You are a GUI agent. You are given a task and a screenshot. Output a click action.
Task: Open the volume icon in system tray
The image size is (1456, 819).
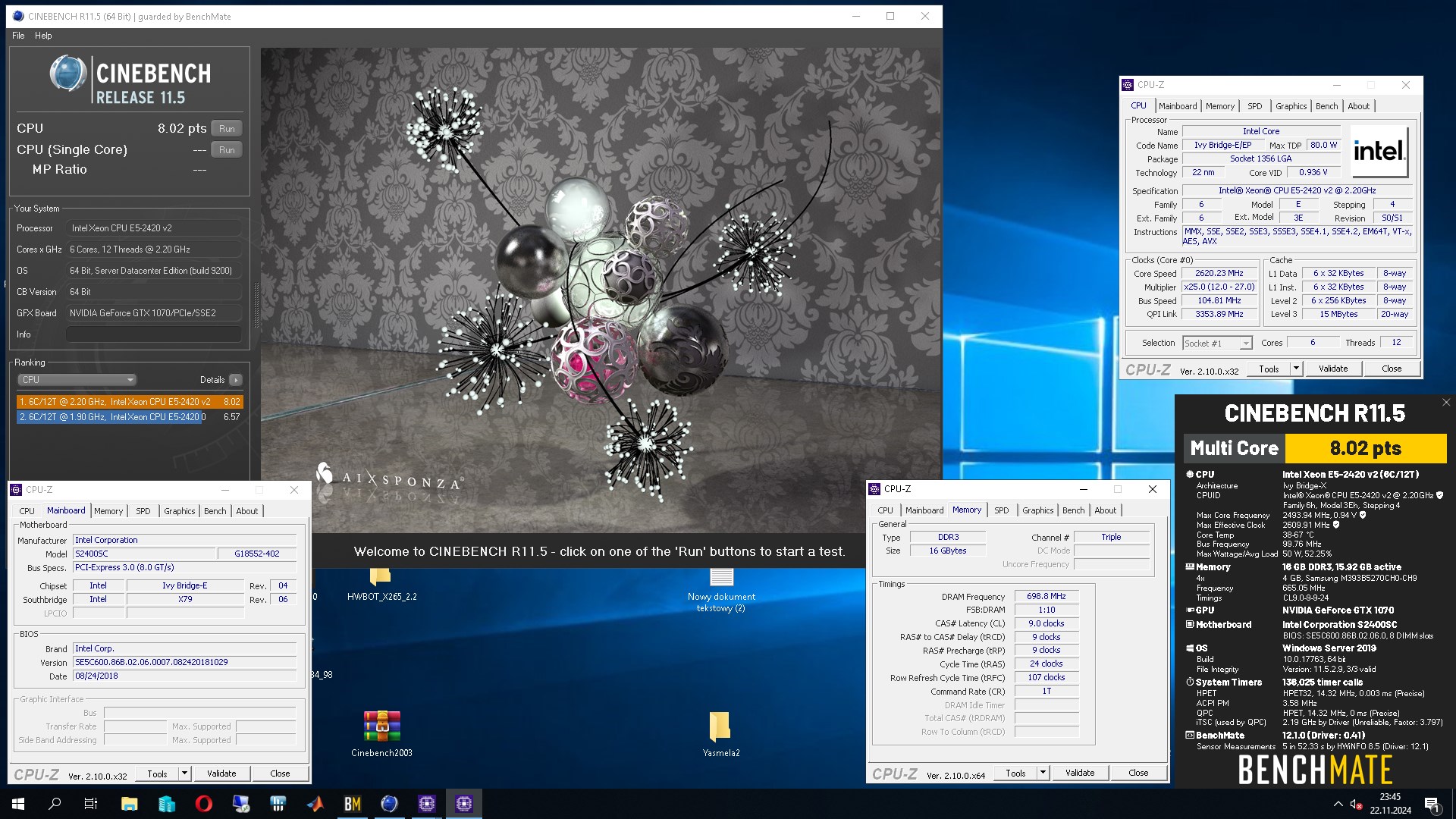(x=1357, y=805)
